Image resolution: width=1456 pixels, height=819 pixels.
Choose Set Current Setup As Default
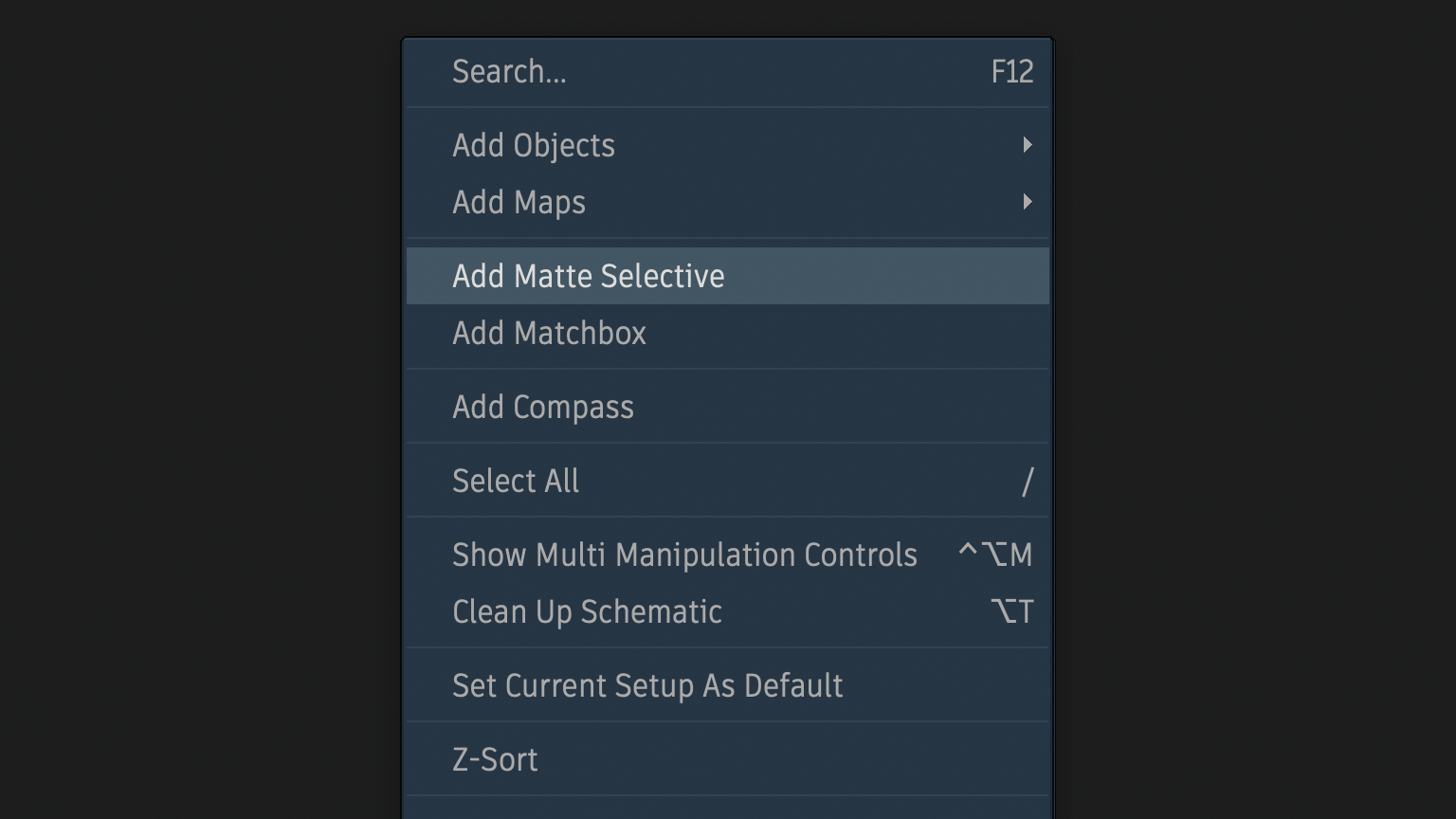[647, 686]
